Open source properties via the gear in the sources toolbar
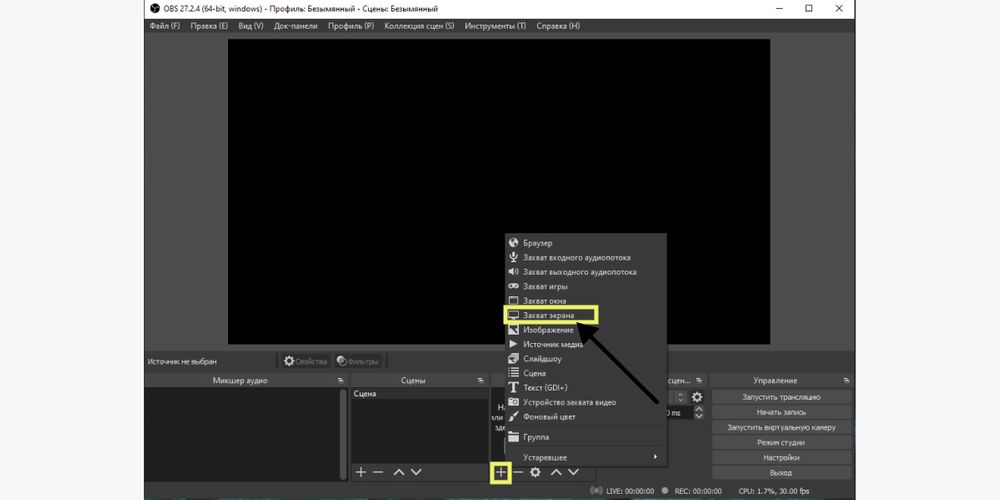 coord(536,473)
